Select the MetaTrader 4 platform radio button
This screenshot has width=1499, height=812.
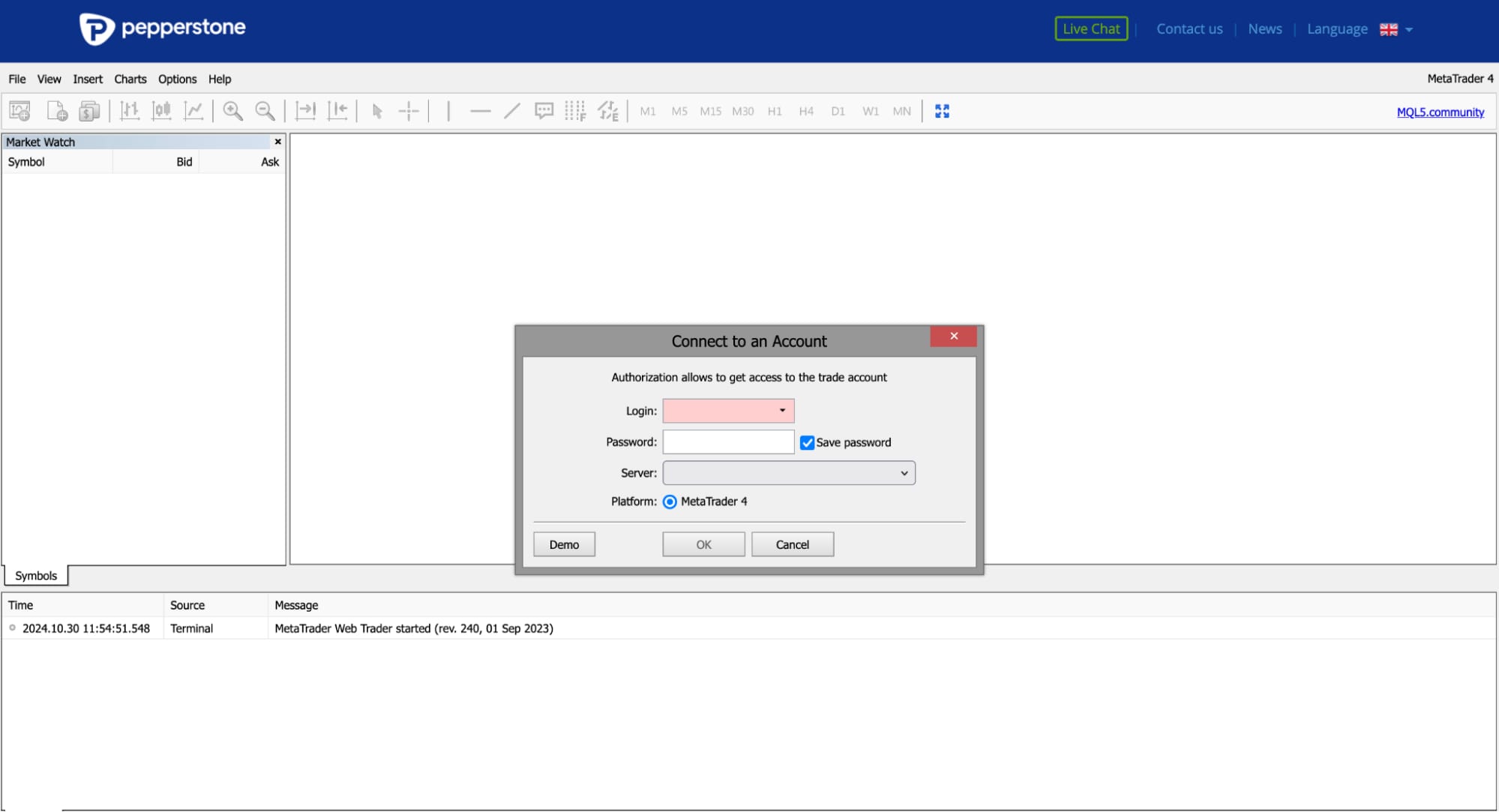(x=670, y=502)
